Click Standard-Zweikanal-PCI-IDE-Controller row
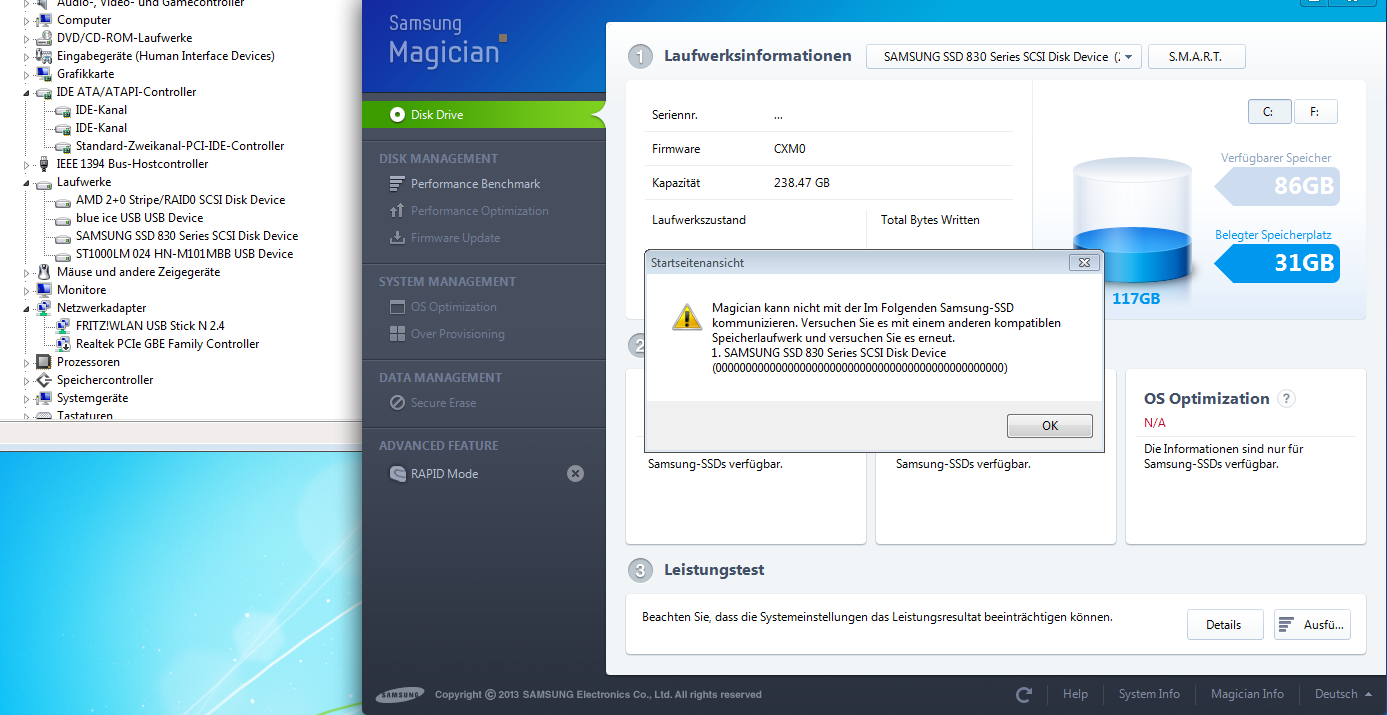The image size is (1387, 715). (x=180, y=146)
